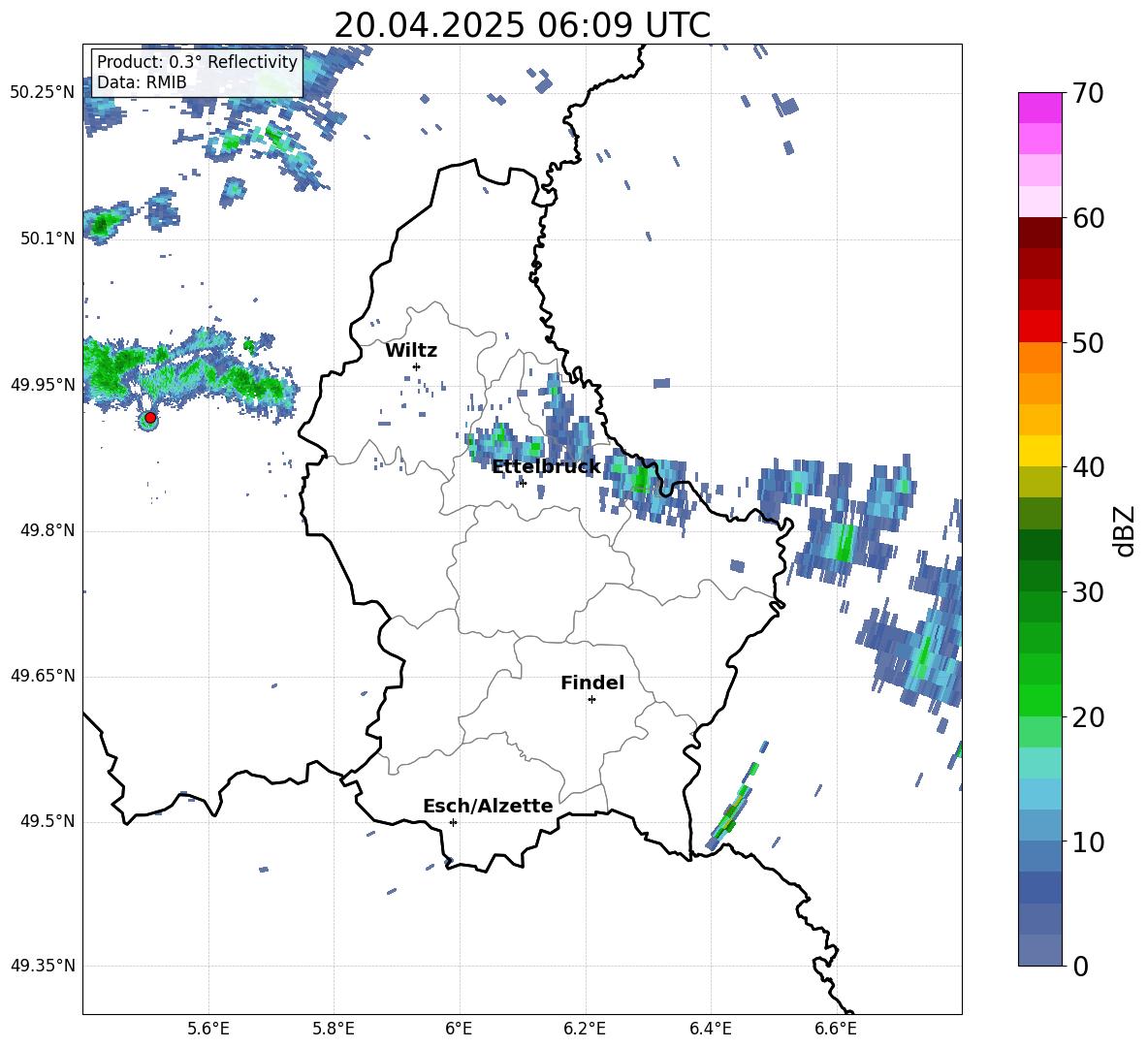This screenshot has height=1048, width=1148.
Task: Pick the magenta swatch just below 70 dBZ
Action: (x=1040, y=108)
